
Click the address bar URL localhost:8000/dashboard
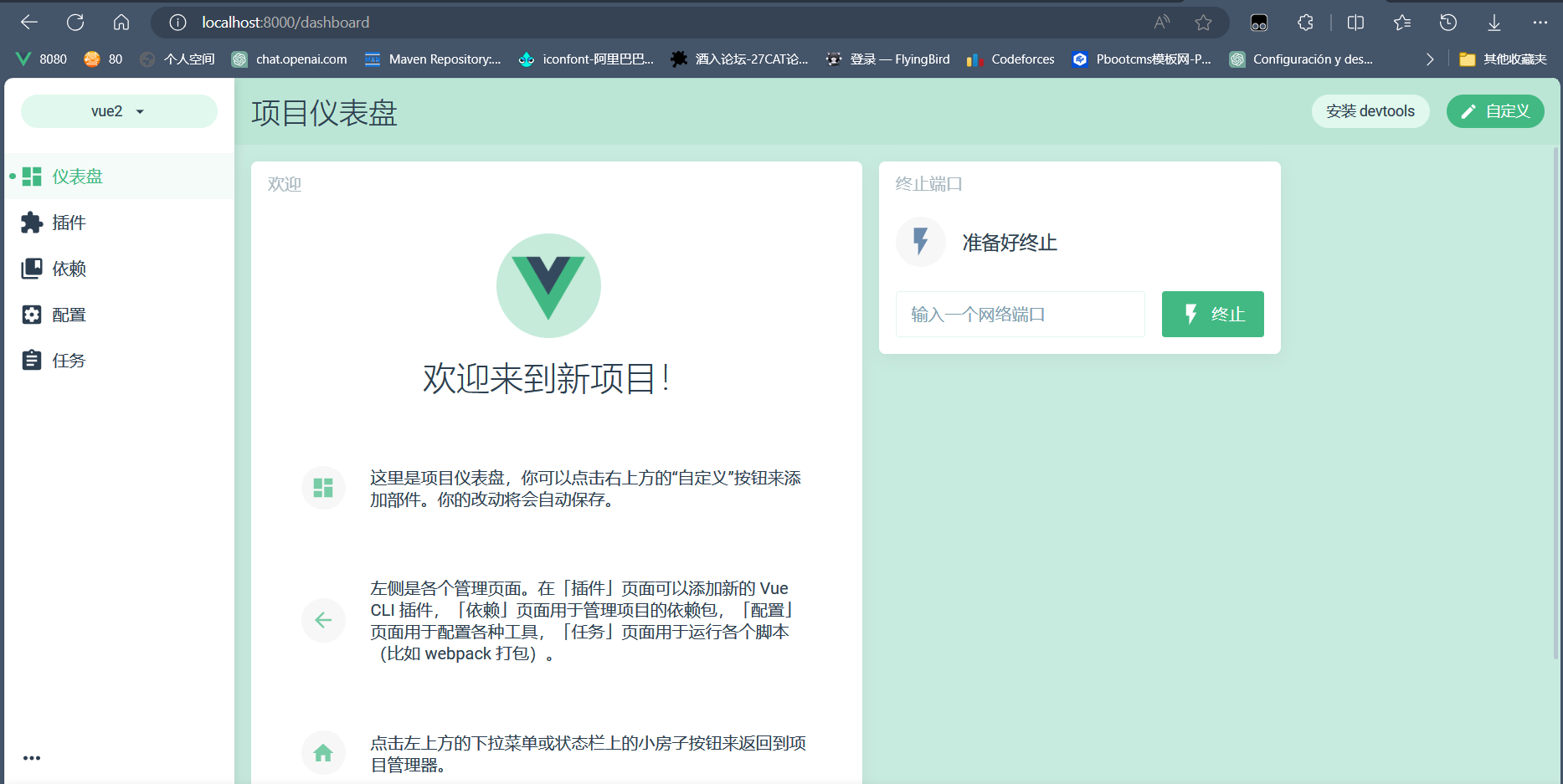pos(285,23)
